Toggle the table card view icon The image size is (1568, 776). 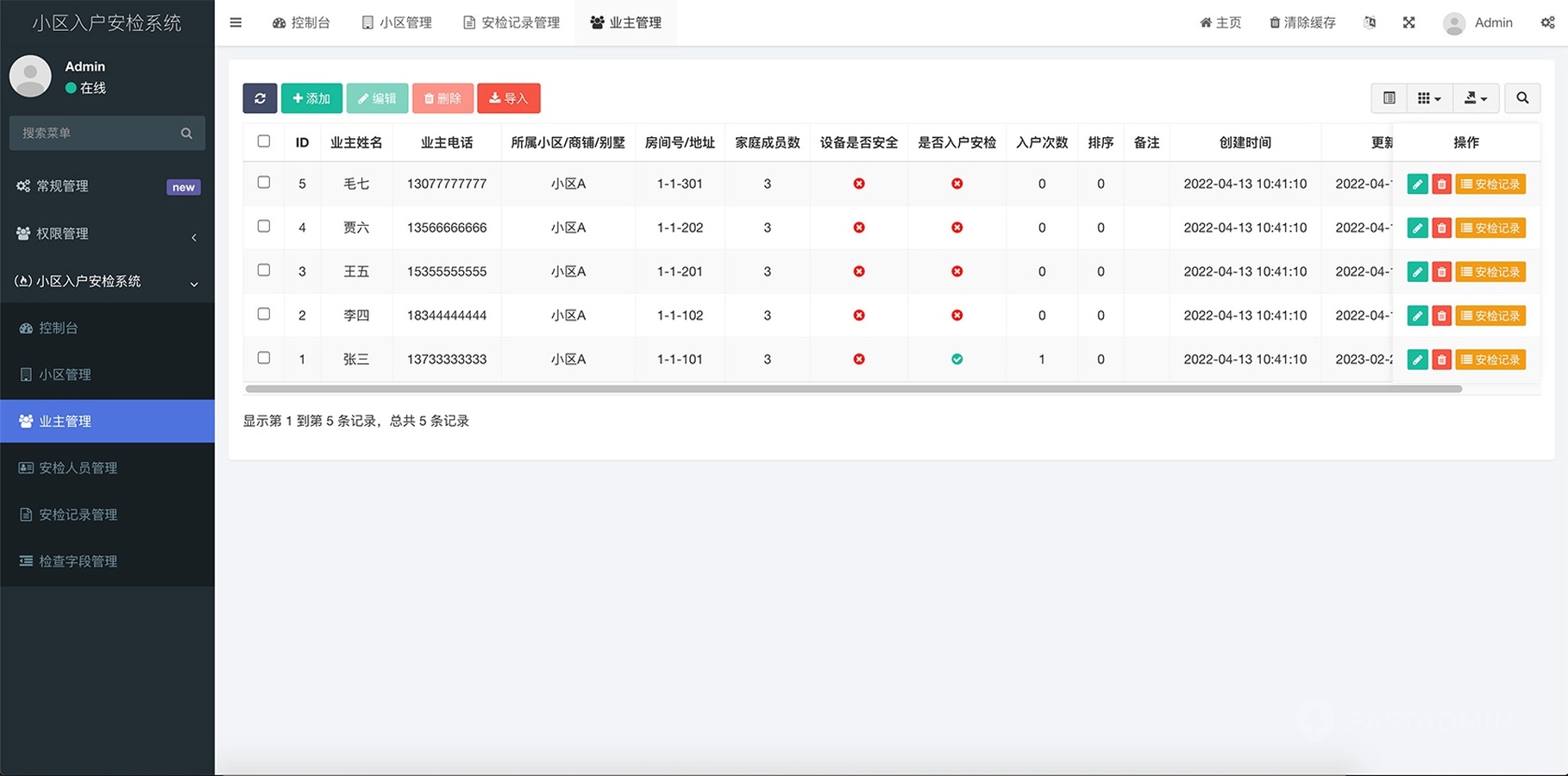1389,98
